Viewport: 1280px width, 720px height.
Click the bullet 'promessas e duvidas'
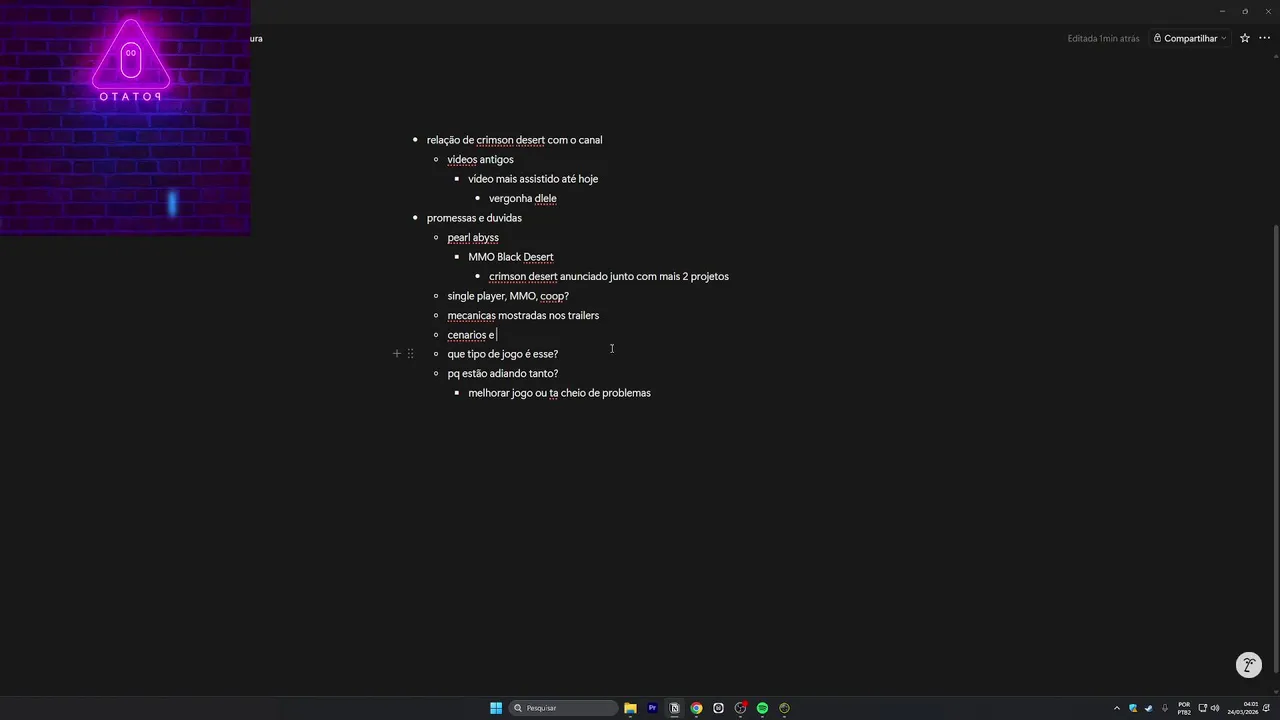[x=474, y=218]
